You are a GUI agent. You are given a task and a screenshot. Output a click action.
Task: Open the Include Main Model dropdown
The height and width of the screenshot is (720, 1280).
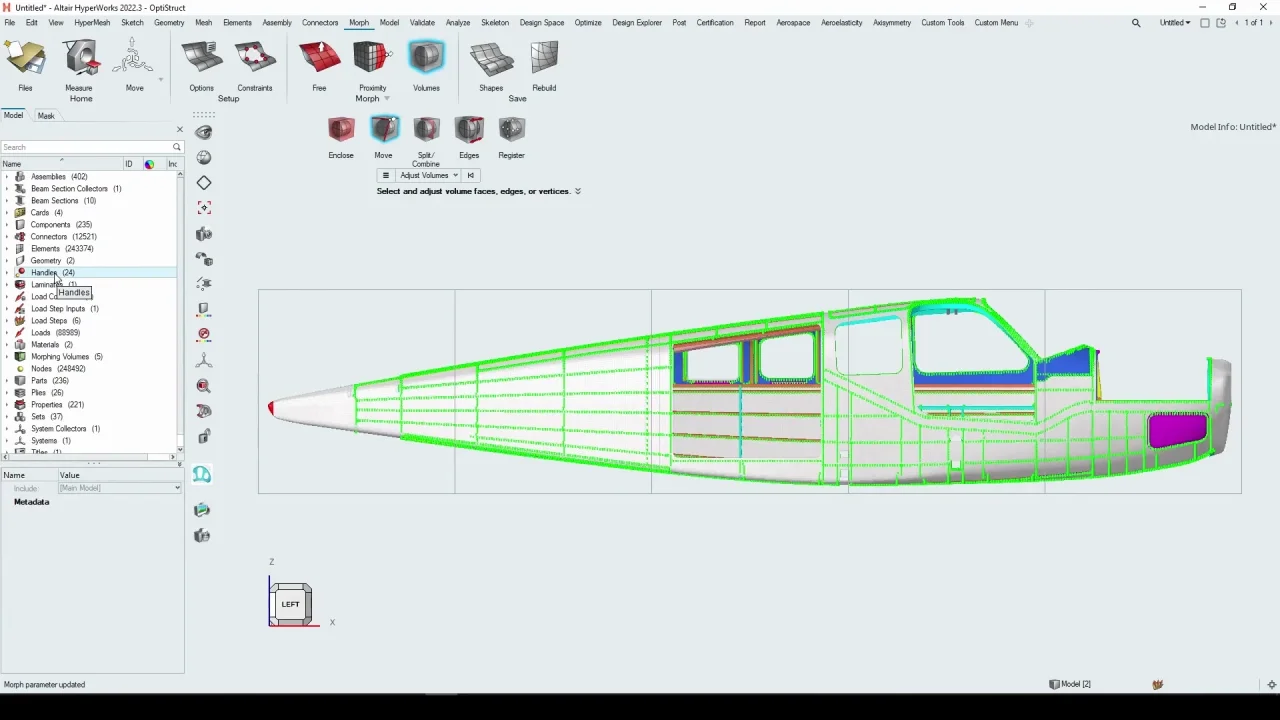119,488
